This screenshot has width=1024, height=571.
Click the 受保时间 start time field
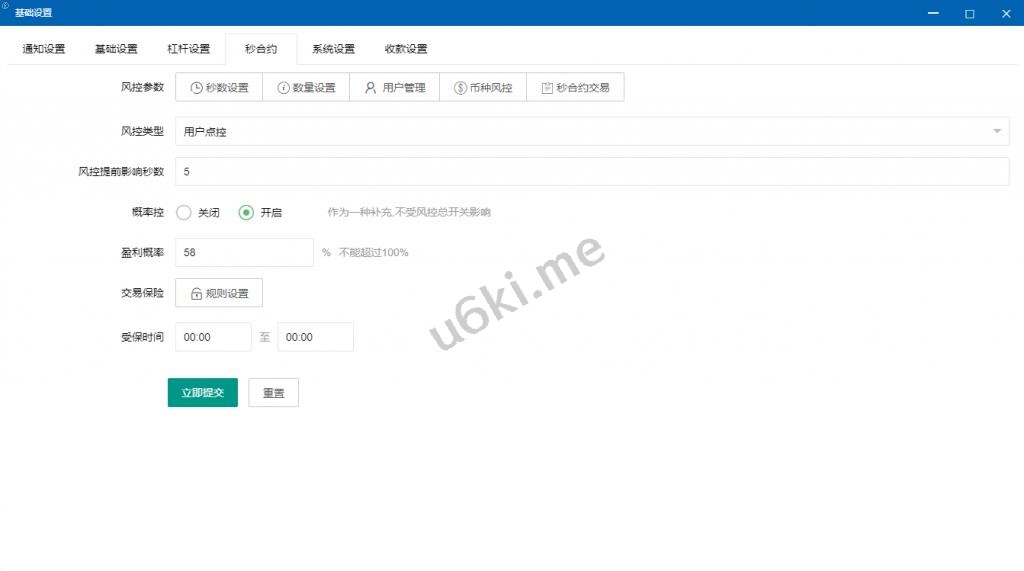coord(213,337)
